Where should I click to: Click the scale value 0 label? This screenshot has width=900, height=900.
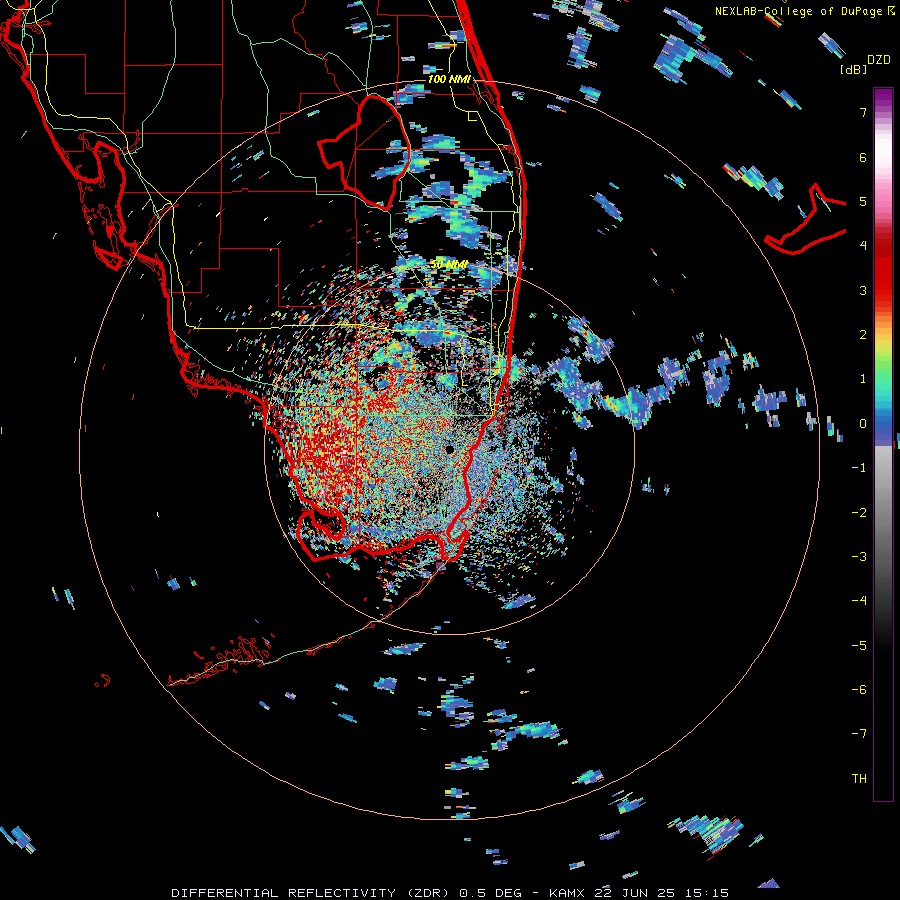[x=863, y=424]
